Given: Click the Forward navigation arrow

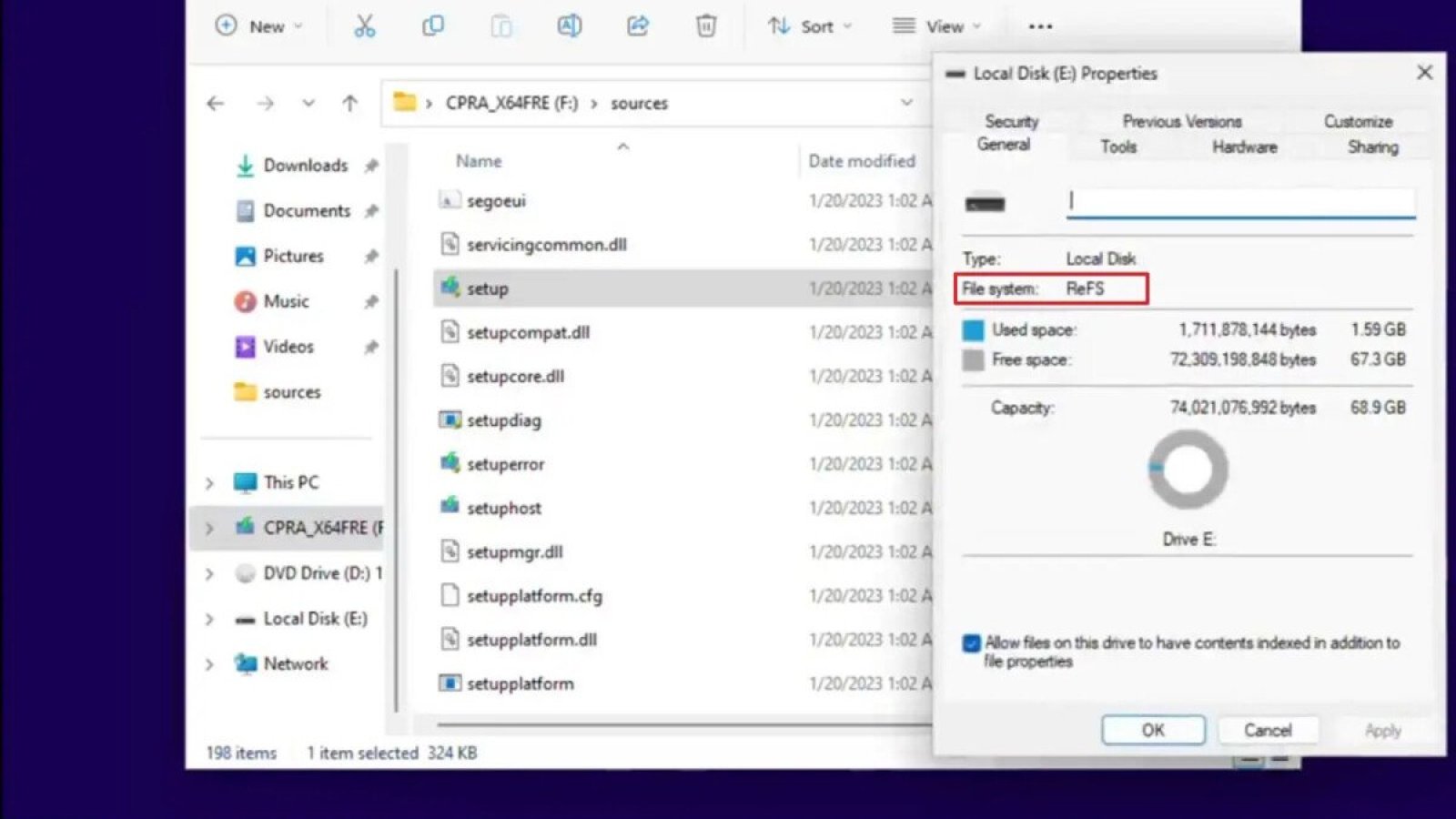Looking at the screenshot, I should tap(265, 104).
